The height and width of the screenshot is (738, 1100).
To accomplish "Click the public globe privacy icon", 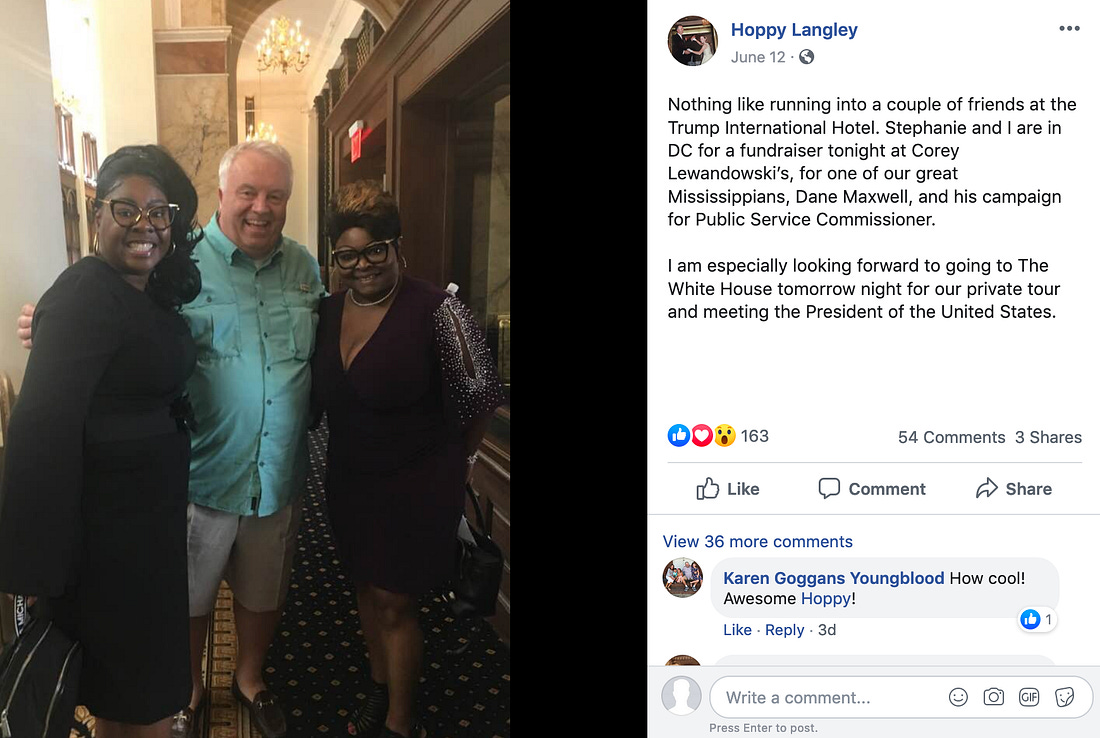I will (x=807, y=57).
